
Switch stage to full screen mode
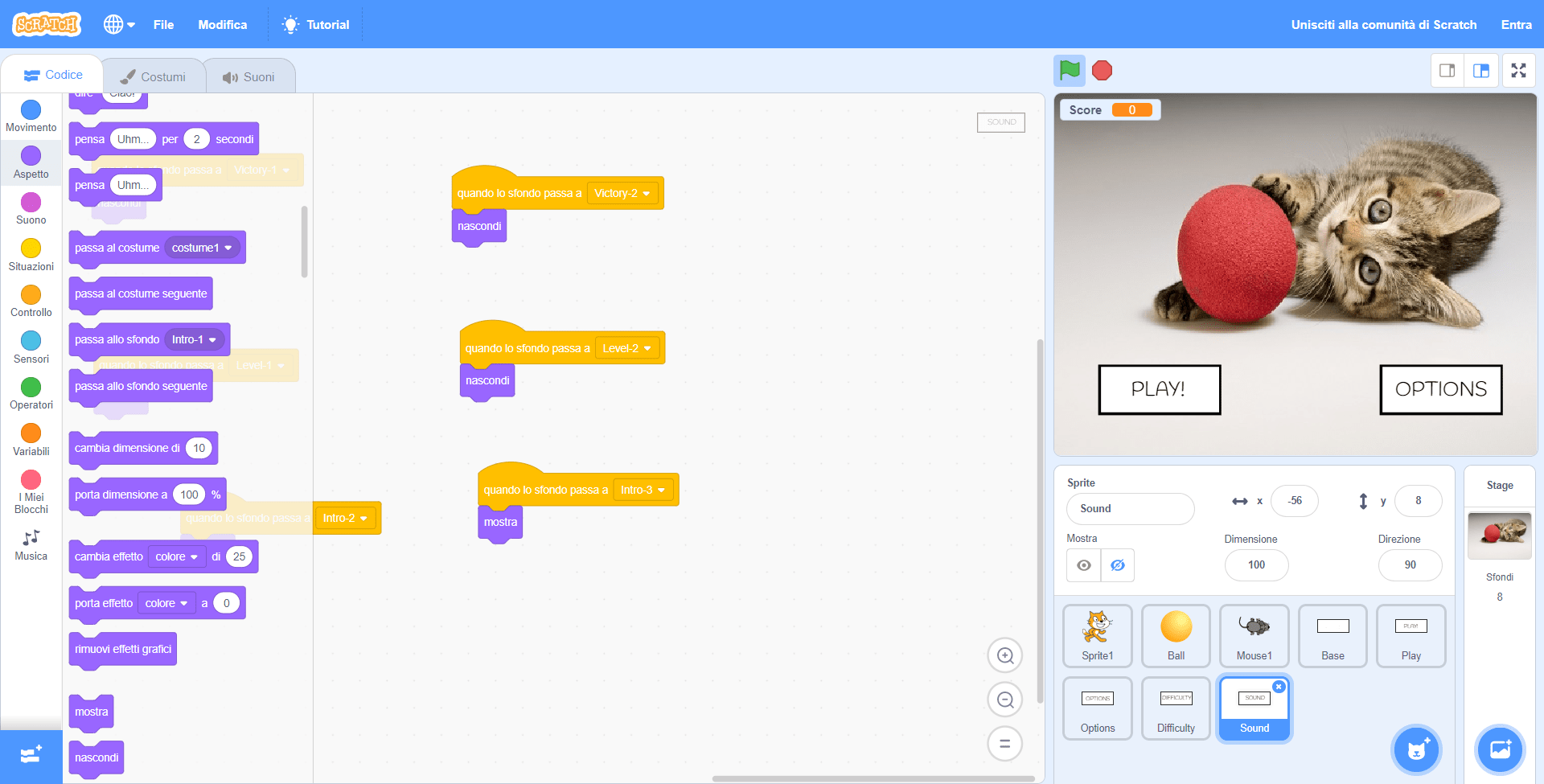1518,71
